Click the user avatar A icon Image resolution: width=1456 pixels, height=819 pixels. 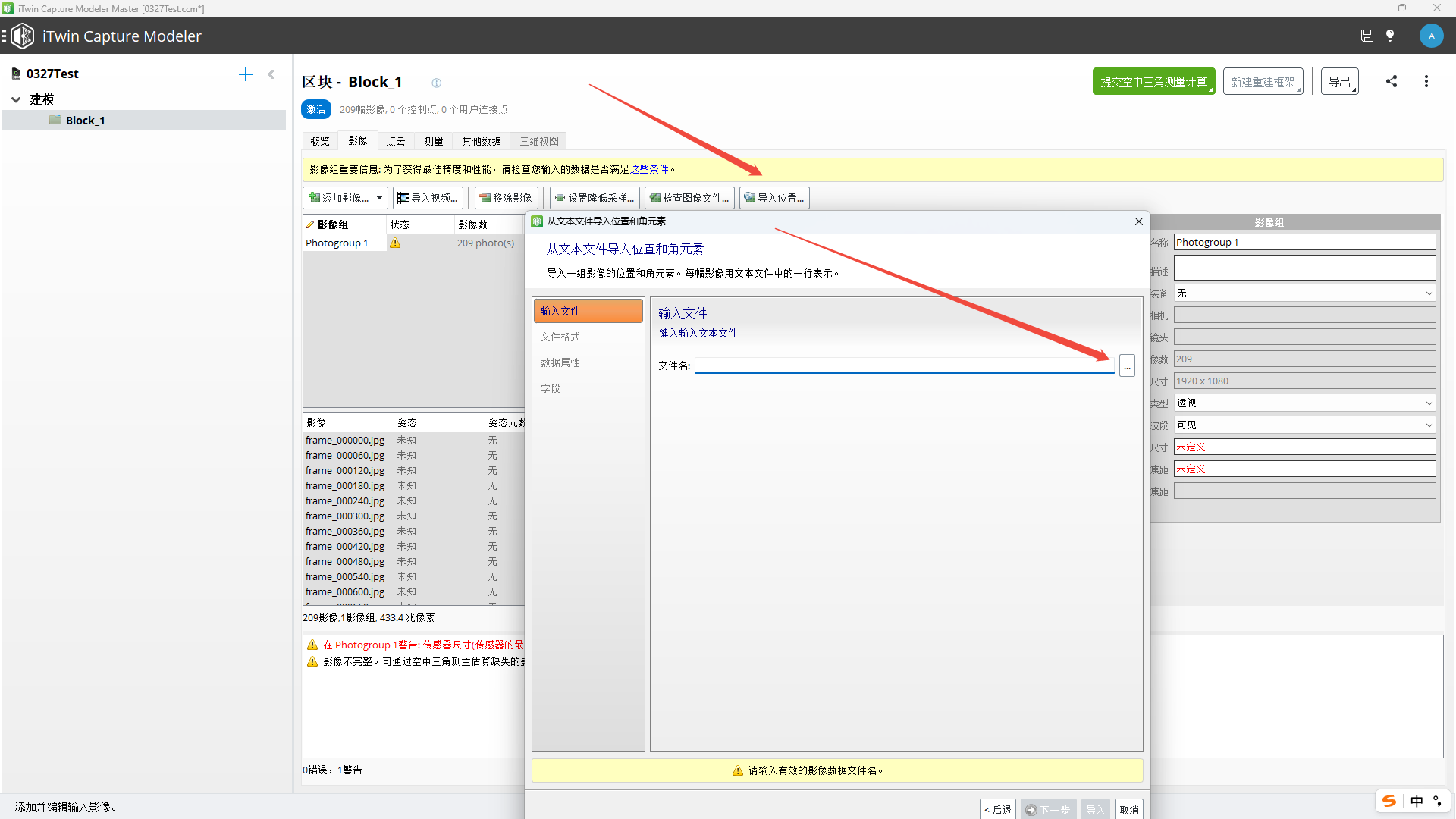point(1431,36)
